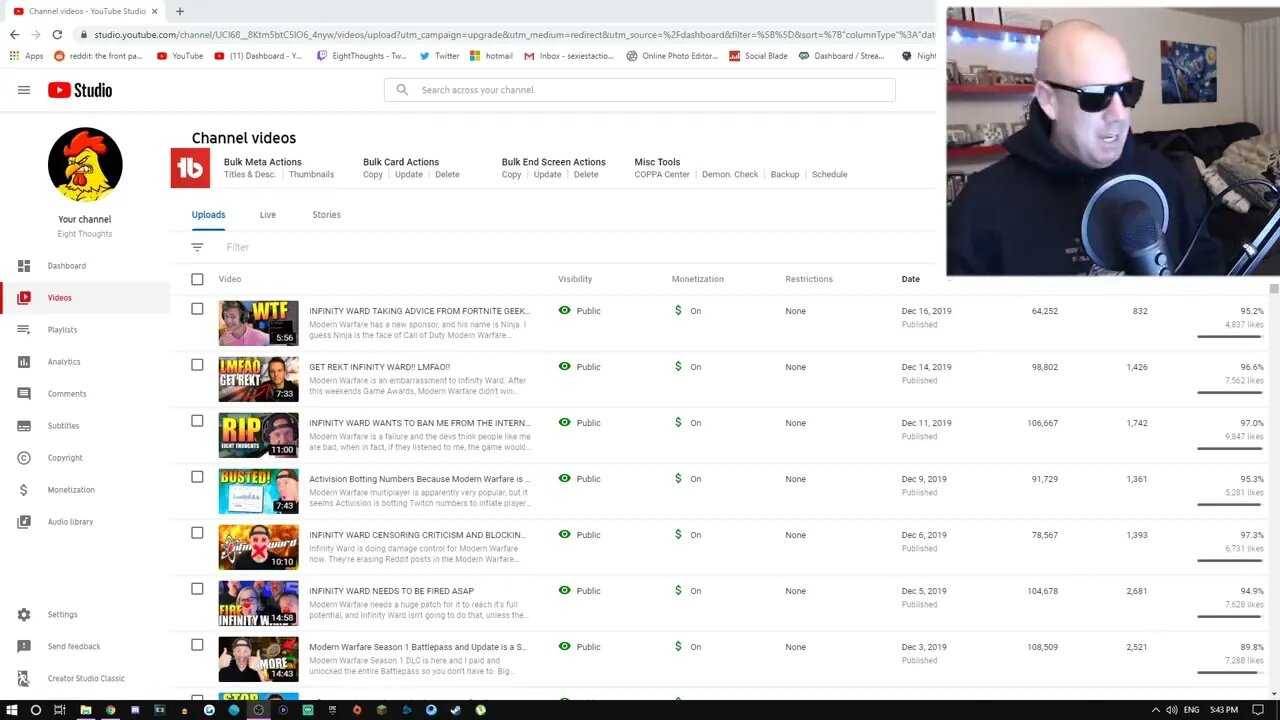1280x720 pixels.
Task: Switch to the Stories tab
Action: pos(327,215)
